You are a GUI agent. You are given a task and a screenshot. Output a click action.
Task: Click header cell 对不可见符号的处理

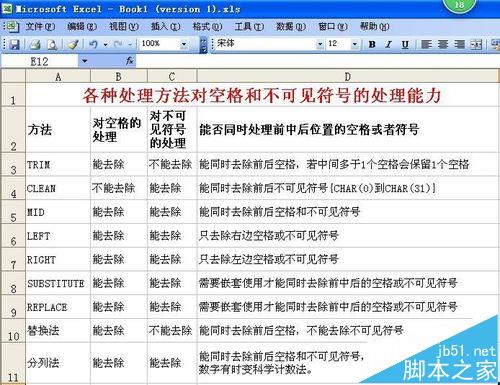(x=172, y=130)
